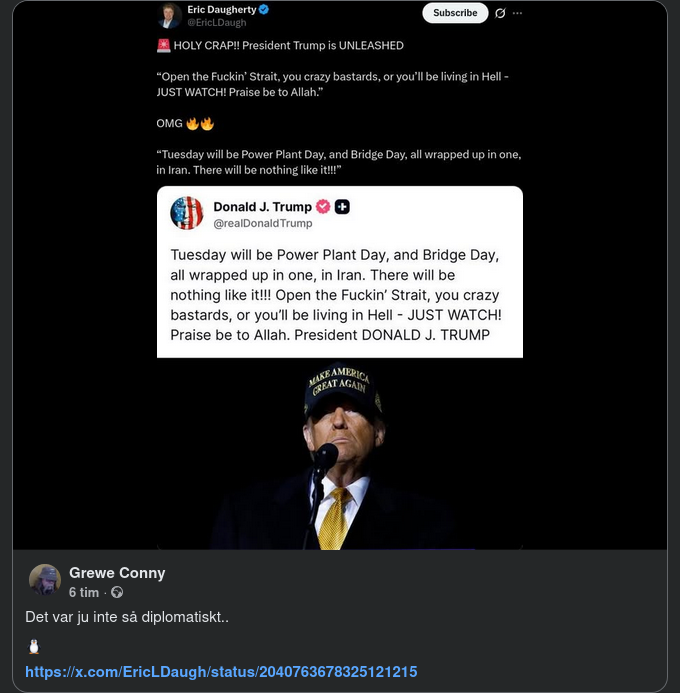Image resolution: width=680 pixels, height=693 pixels.
Task: Open the tweet's three-dot more menu
Action: 517,13
